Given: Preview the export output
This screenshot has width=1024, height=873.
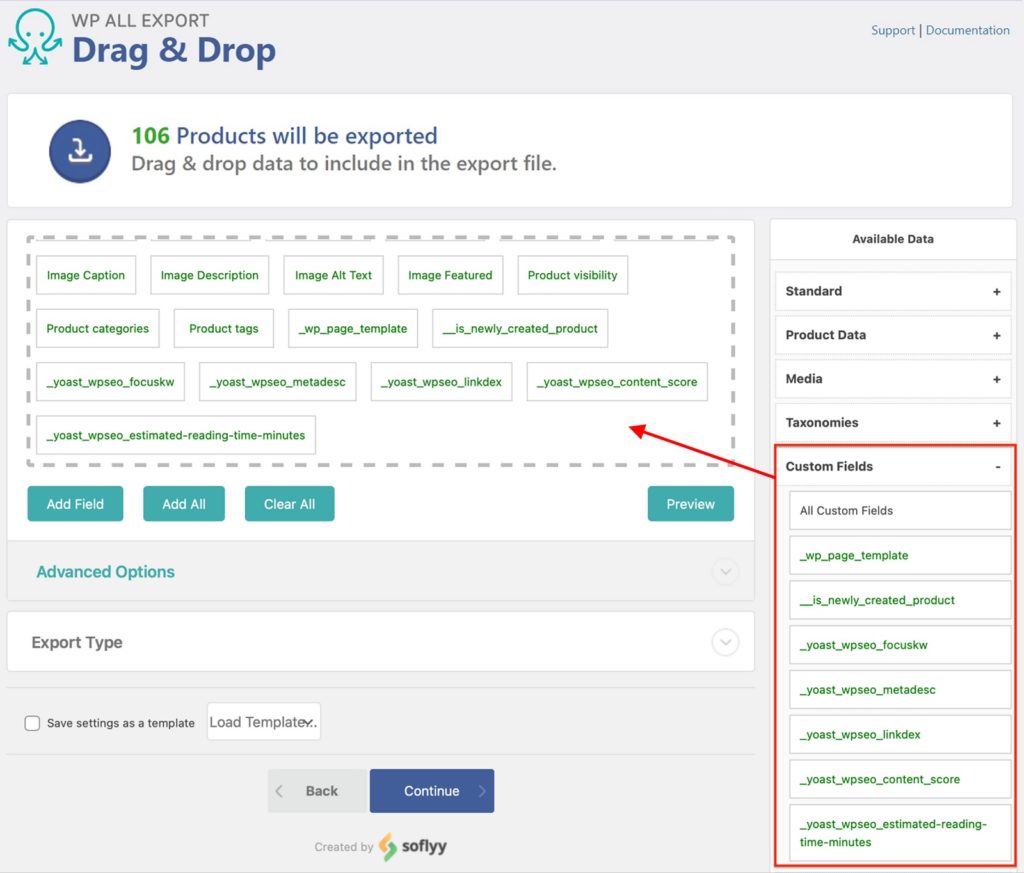Looking at the screenshot, I should click(690, 504).
